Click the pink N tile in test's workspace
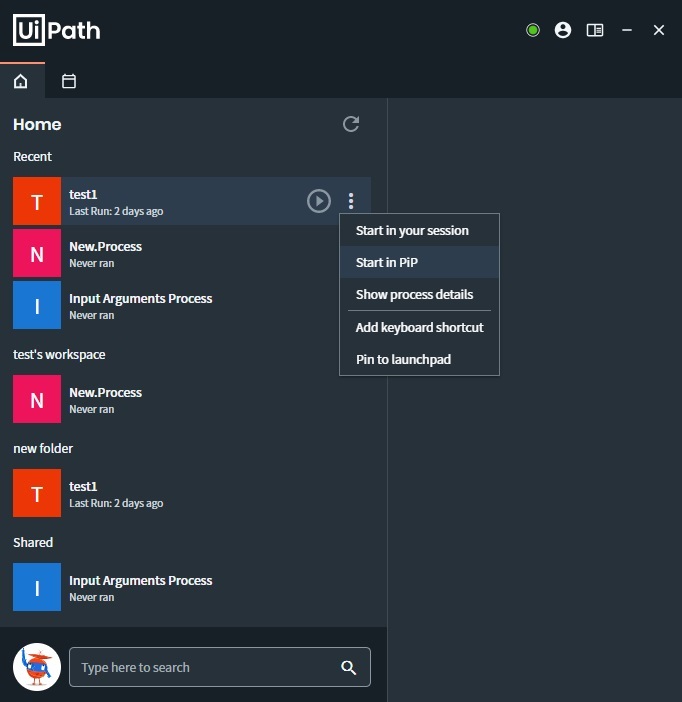682x702 pixels. [x=37, y=399]
